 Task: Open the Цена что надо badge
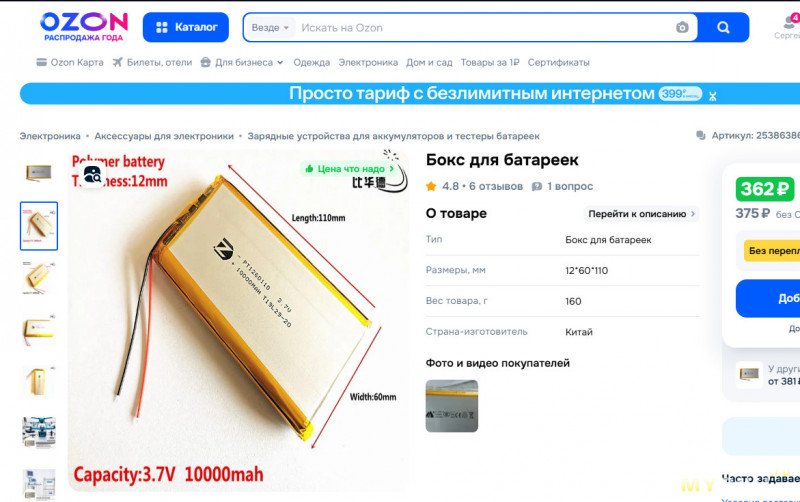349,169
